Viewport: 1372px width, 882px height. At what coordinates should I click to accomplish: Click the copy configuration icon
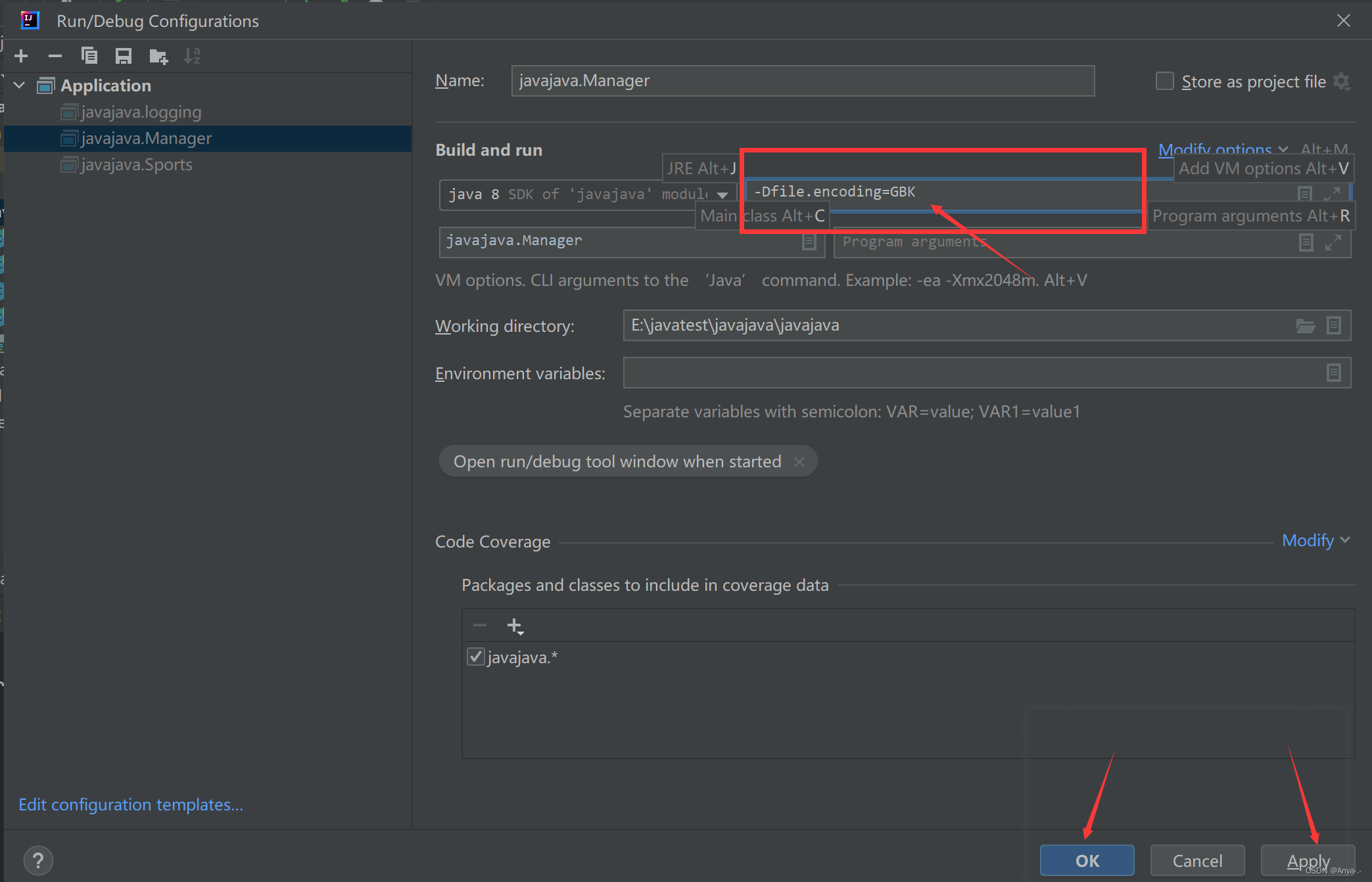click(90, 56)
